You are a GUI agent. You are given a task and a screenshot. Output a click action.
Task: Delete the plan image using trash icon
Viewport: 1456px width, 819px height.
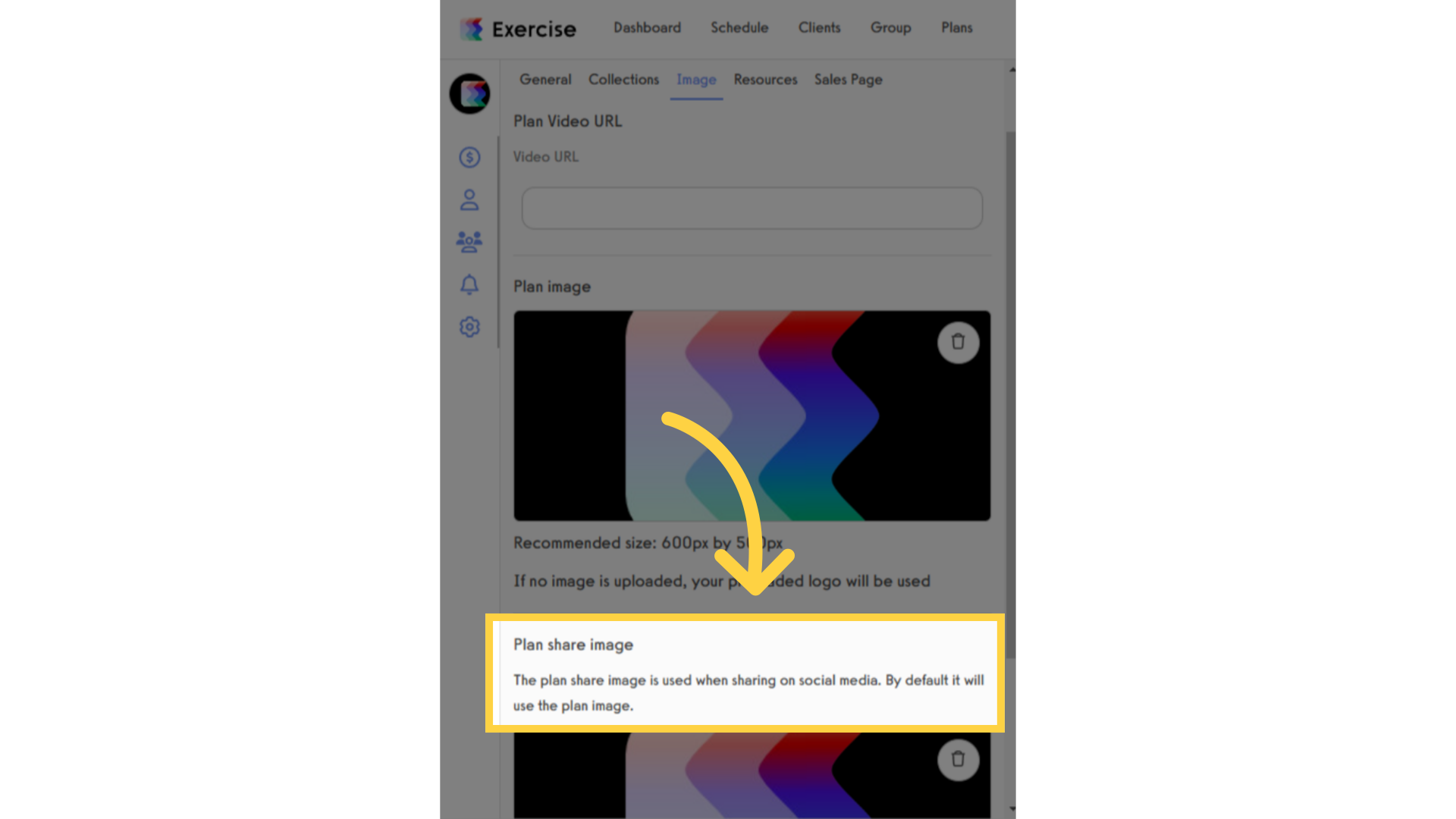[957, 342]
